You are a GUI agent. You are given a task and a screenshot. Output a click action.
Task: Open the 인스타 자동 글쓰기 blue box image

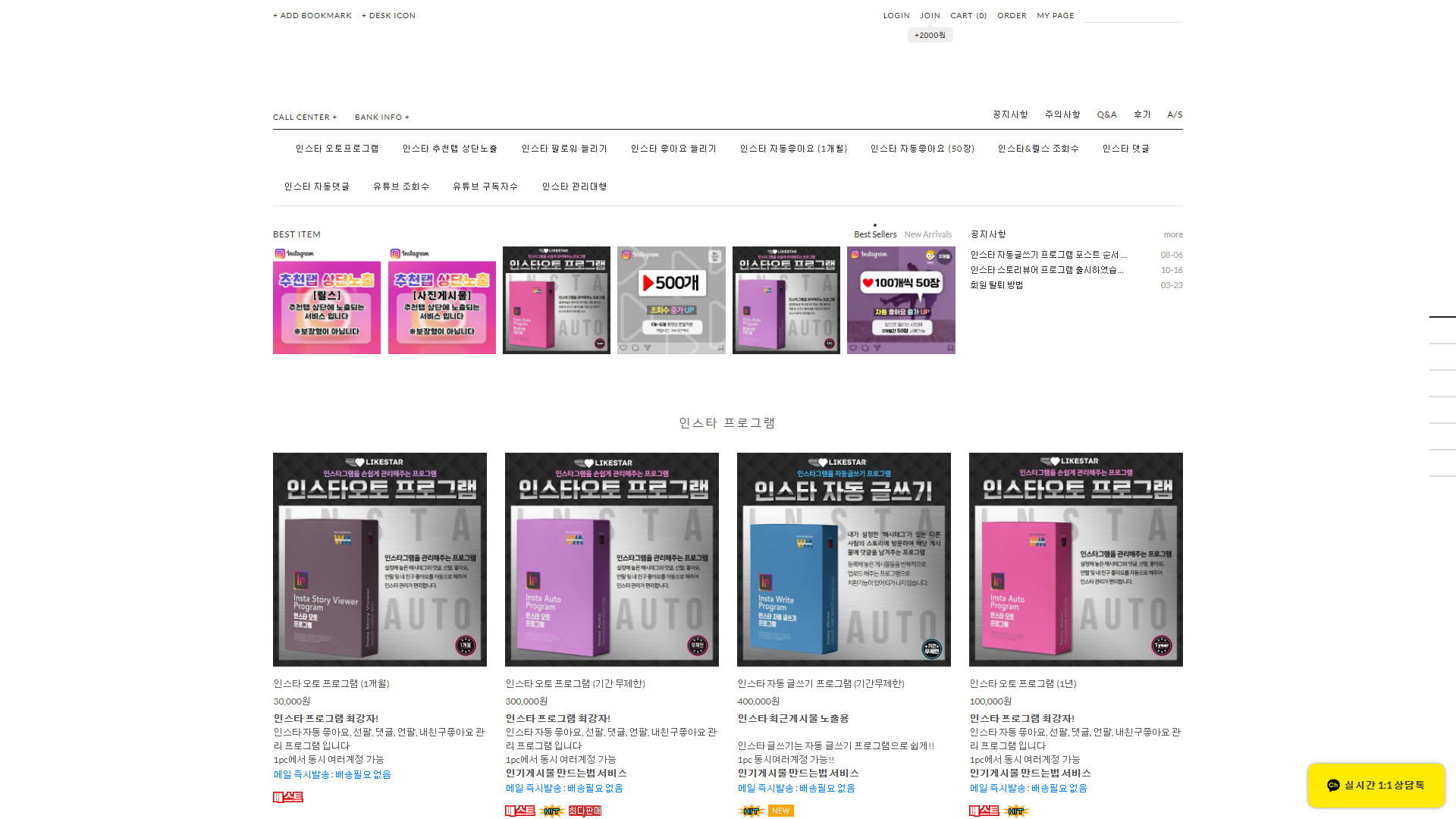point(843,560)
